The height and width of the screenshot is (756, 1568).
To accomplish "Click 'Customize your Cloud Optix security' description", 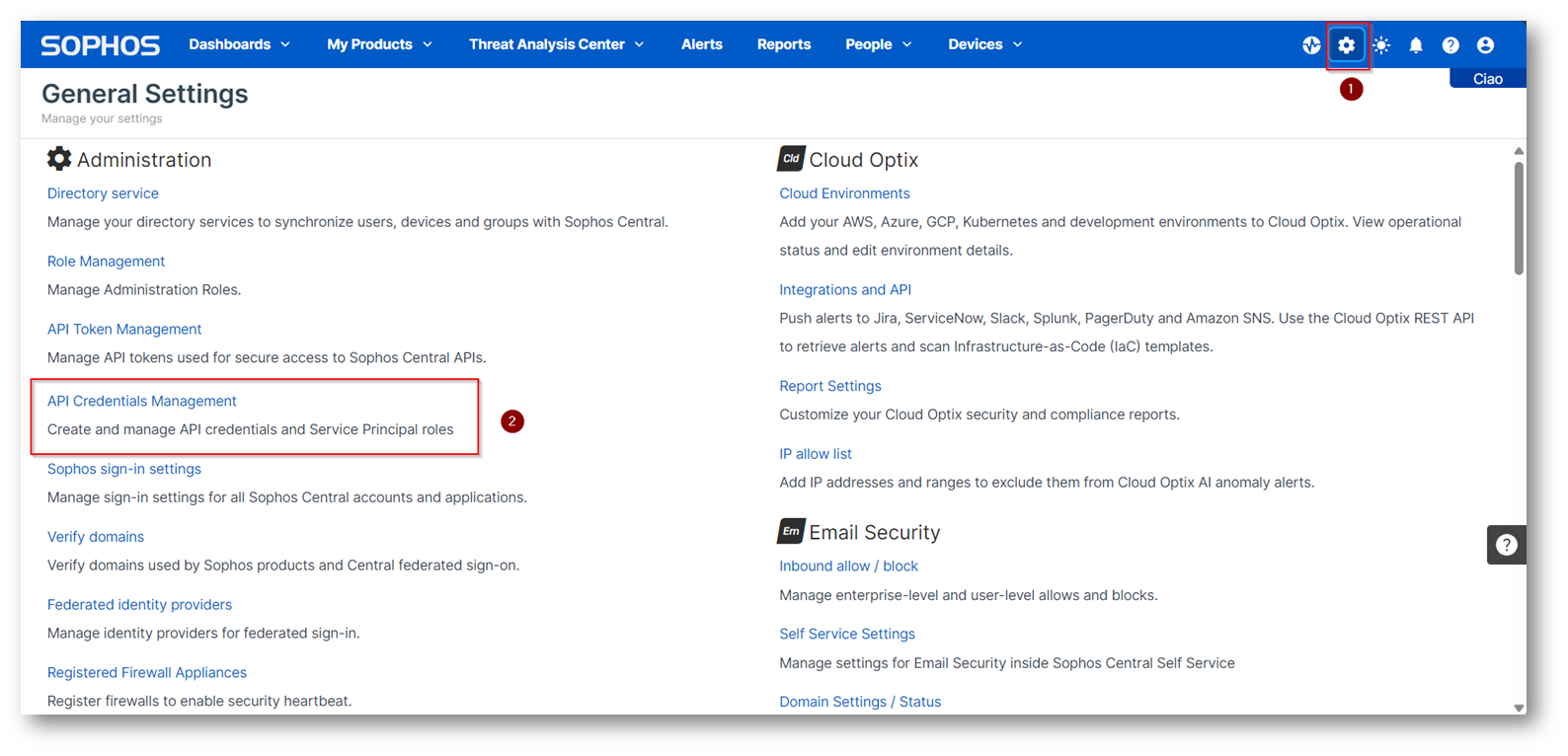I will point(980,415).
